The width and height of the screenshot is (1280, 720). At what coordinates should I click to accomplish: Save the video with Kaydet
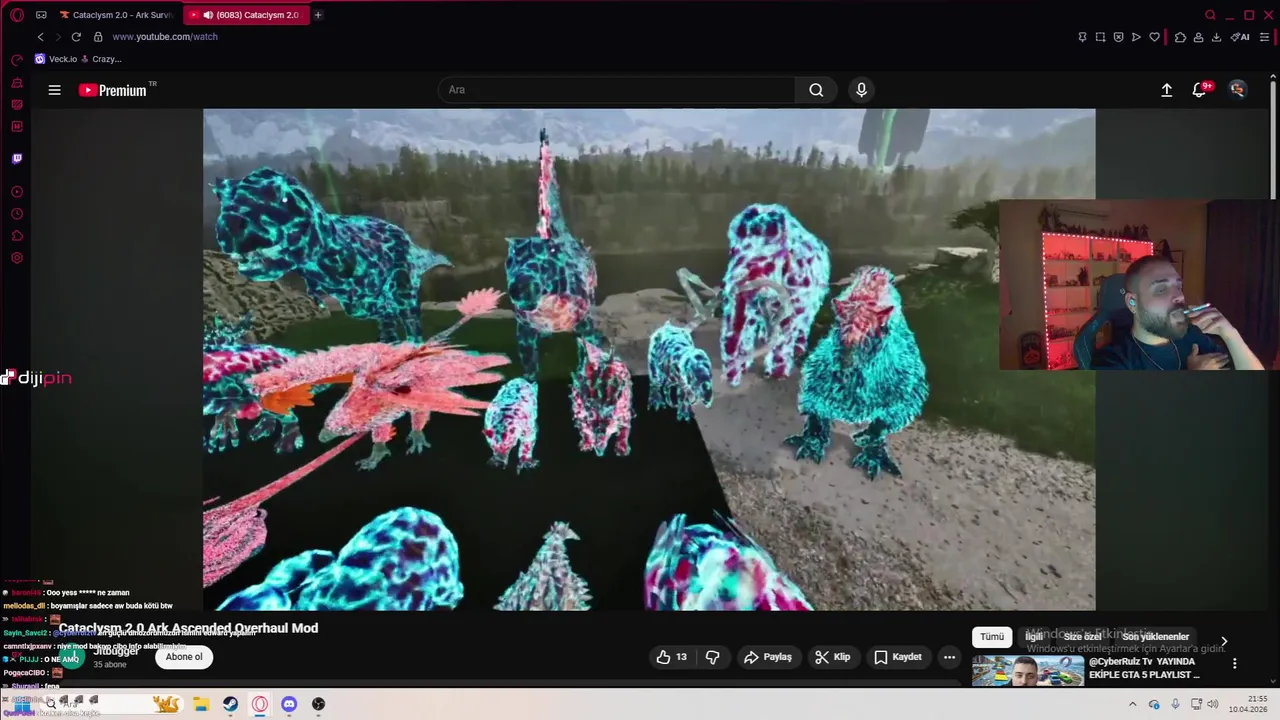[x=898, y=657]
